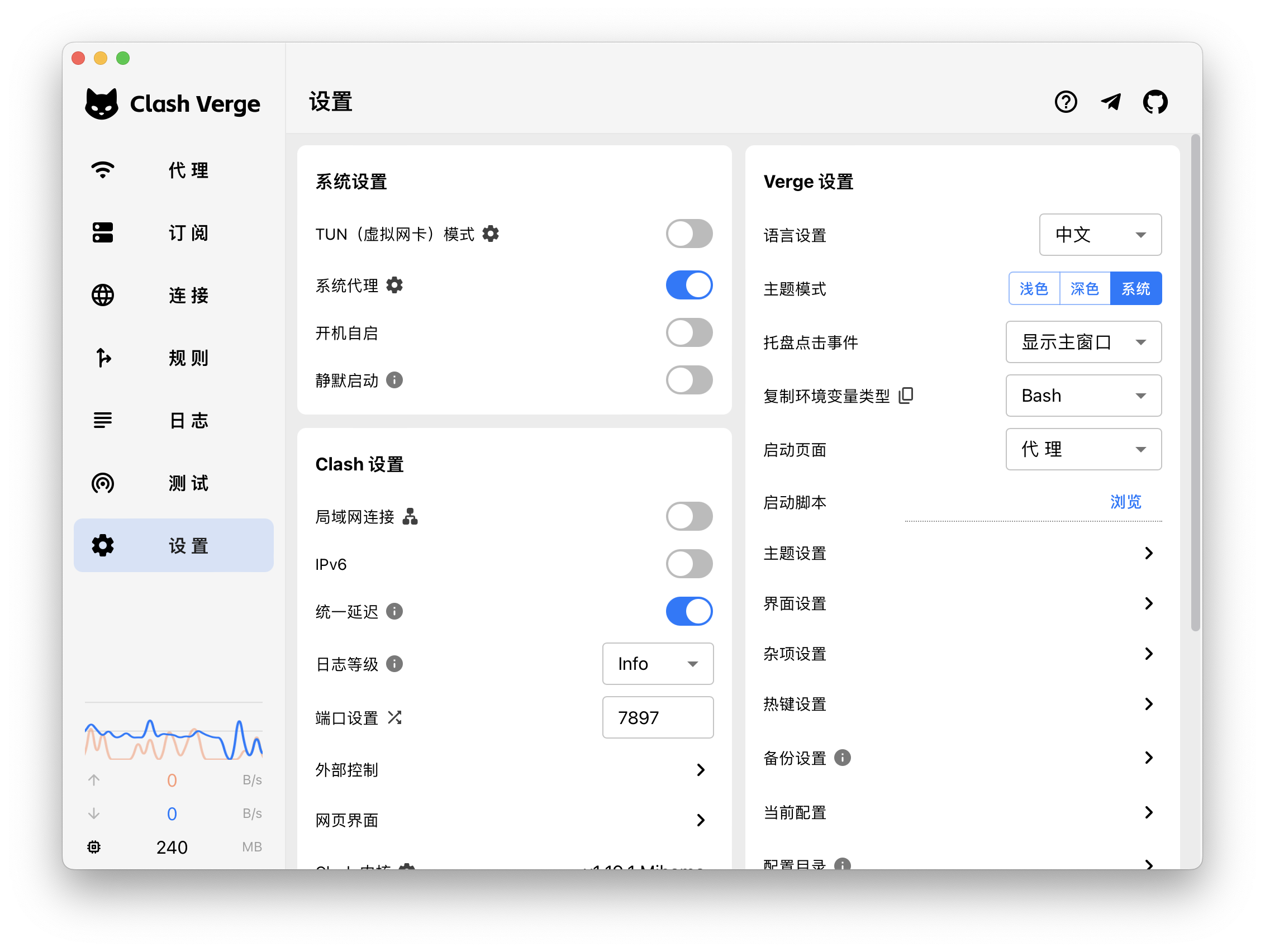
Task: Click the radar icon for 测试
Action: [x=103, y=483]
